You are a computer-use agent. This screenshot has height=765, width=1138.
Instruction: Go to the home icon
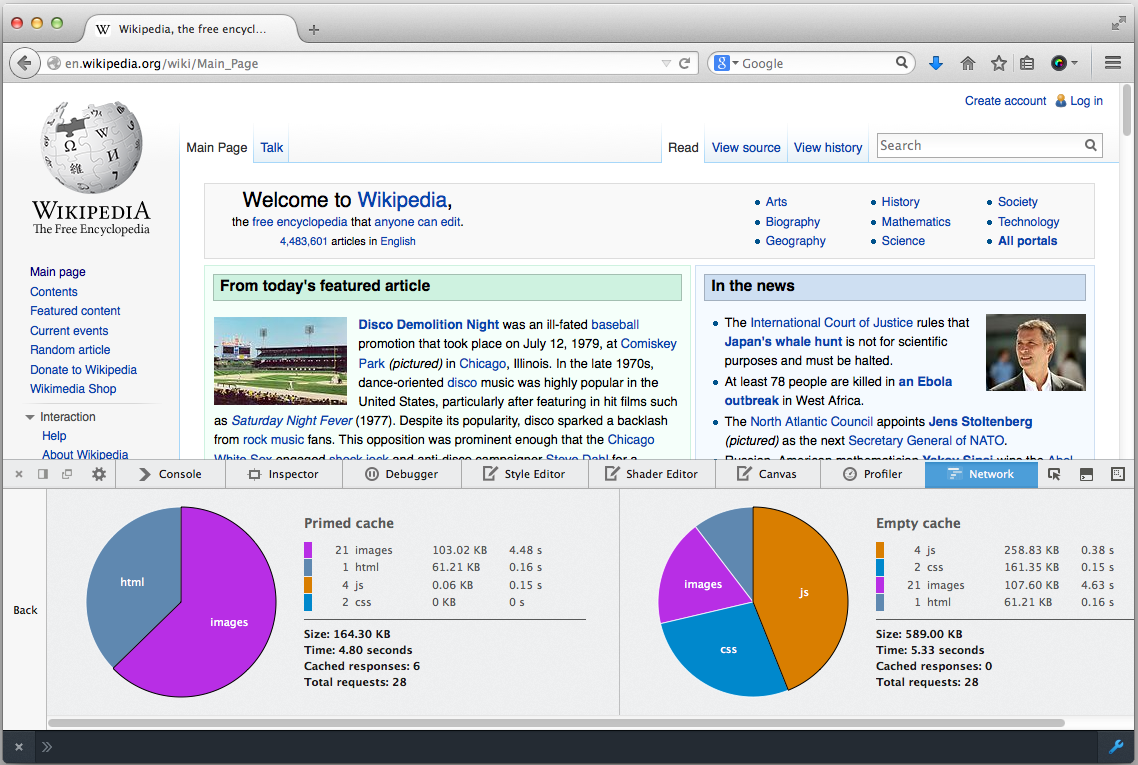pos(967,63)
